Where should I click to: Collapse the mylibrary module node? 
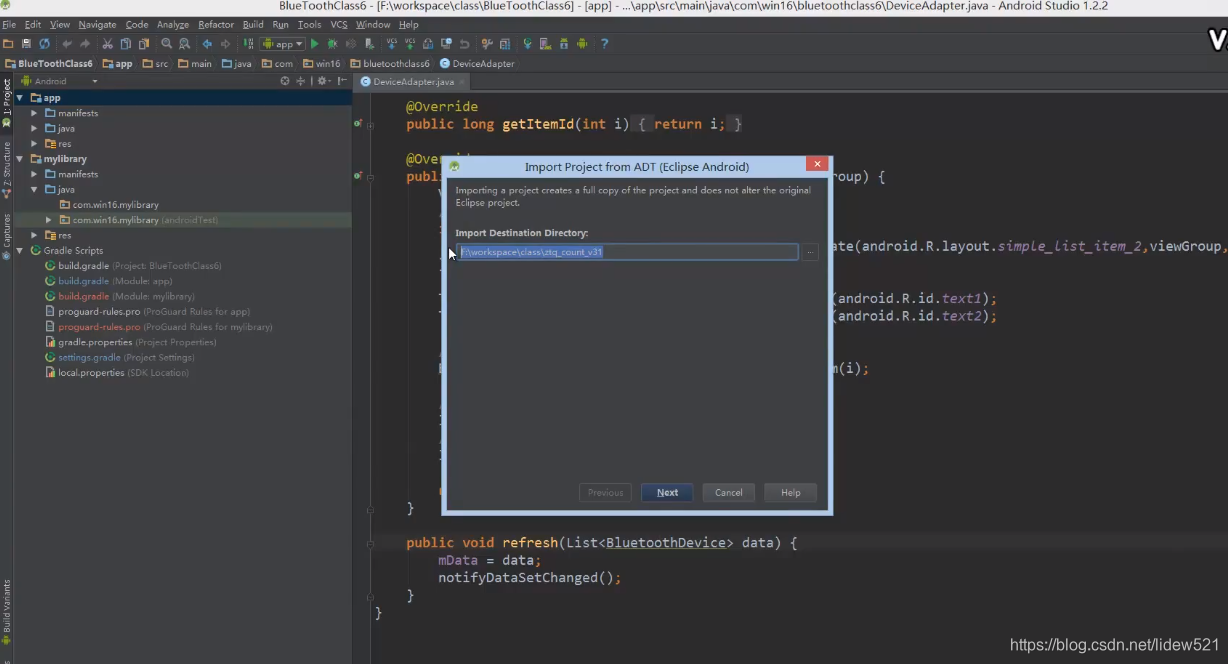[19, 159]
